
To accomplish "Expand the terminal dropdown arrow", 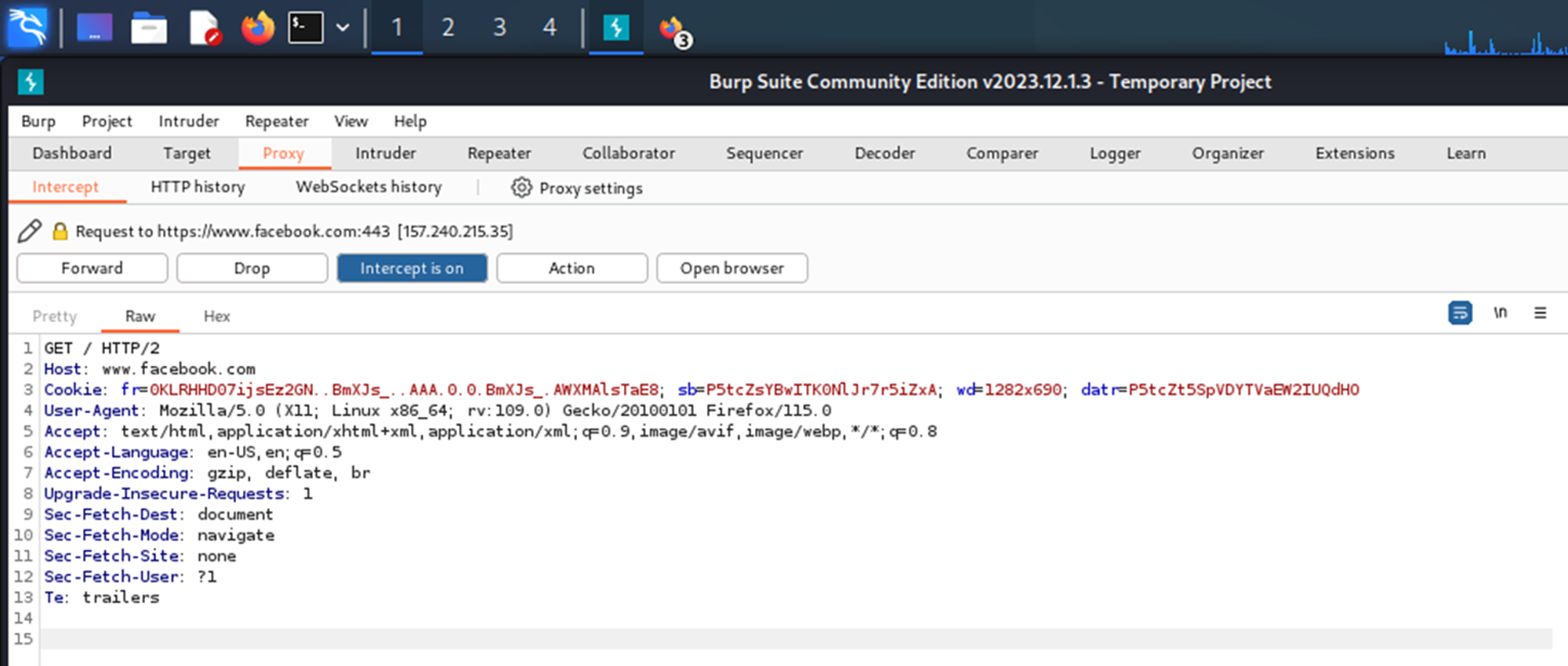I will [343, 28].
